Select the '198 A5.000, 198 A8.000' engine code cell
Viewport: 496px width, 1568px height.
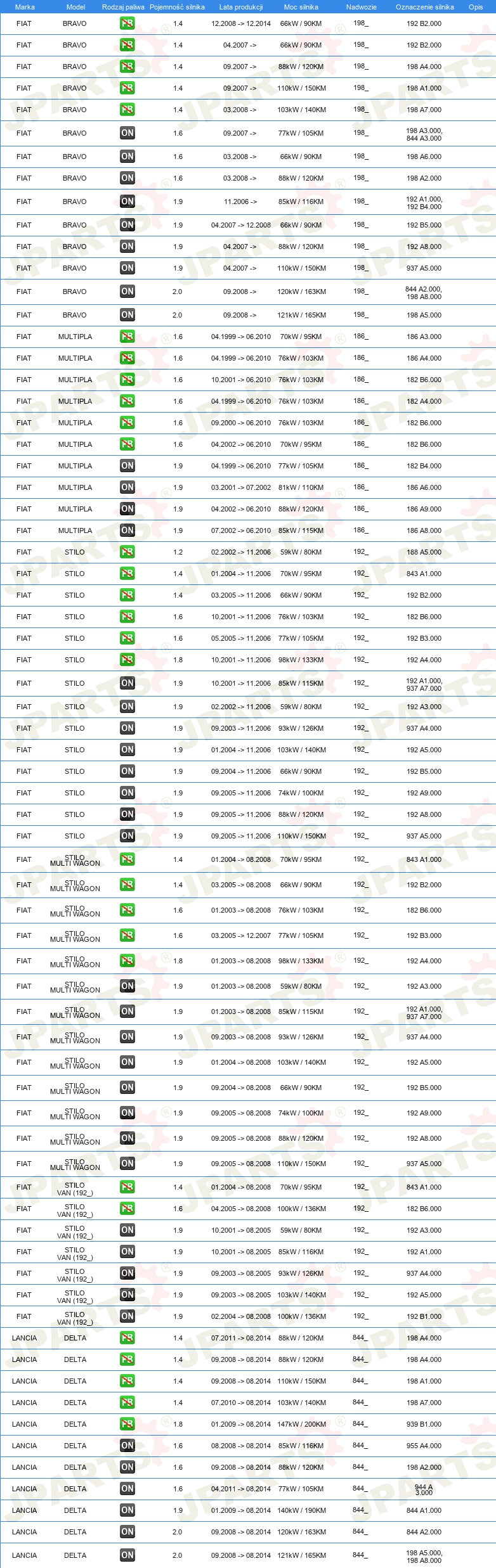(424, 1557)
